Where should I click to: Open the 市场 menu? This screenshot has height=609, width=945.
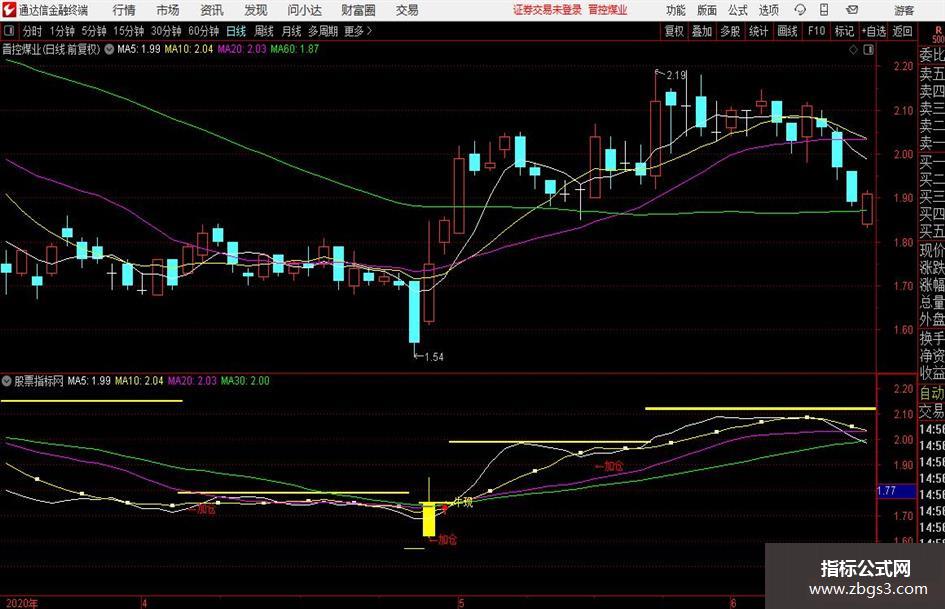coord(168,10)
